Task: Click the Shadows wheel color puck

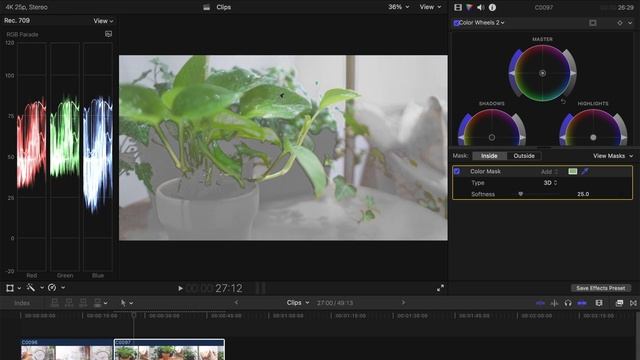Action: (492, 138)
